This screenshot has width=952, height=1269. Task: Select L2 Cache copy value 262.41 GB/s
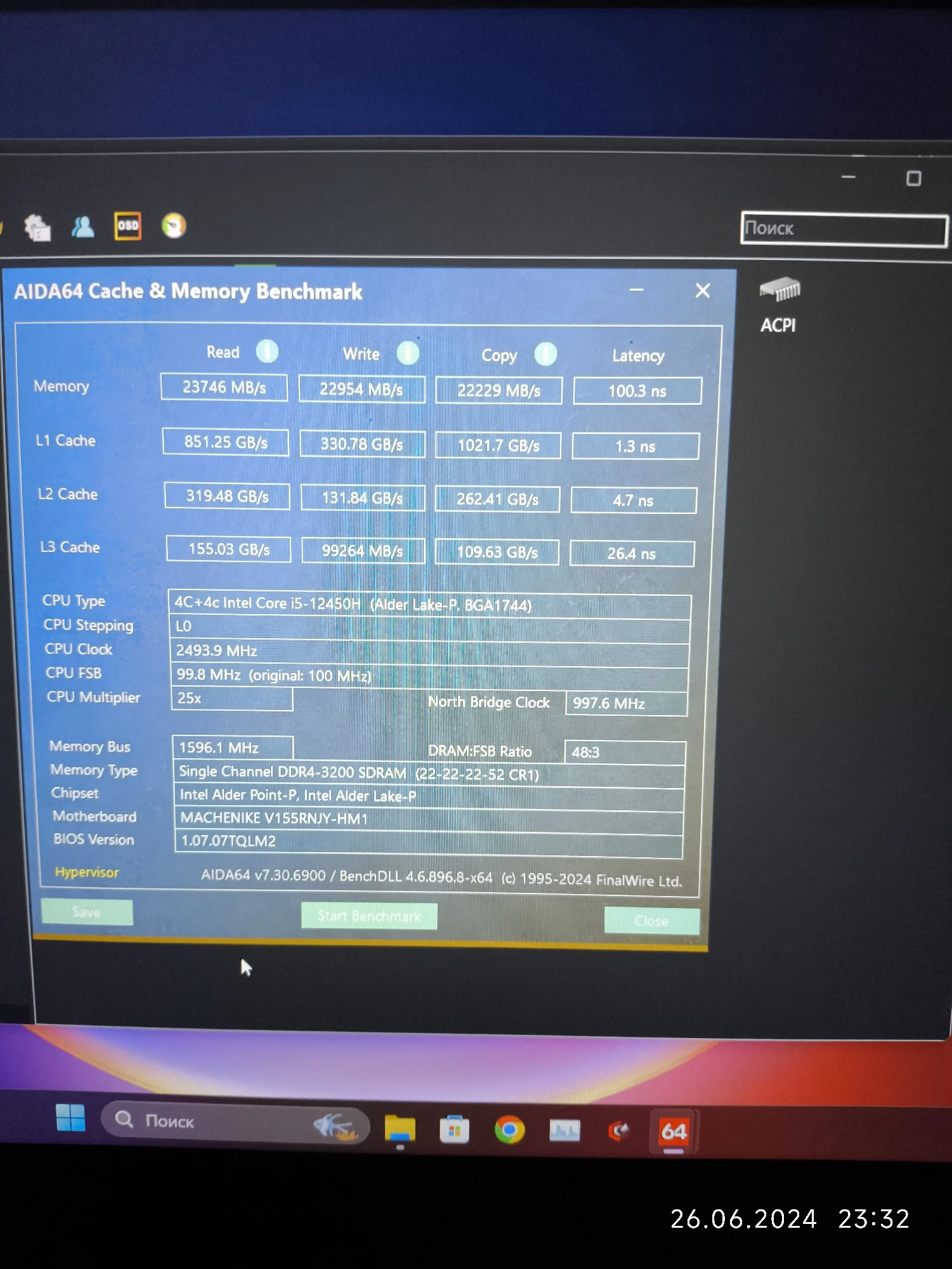click(497, 499)
